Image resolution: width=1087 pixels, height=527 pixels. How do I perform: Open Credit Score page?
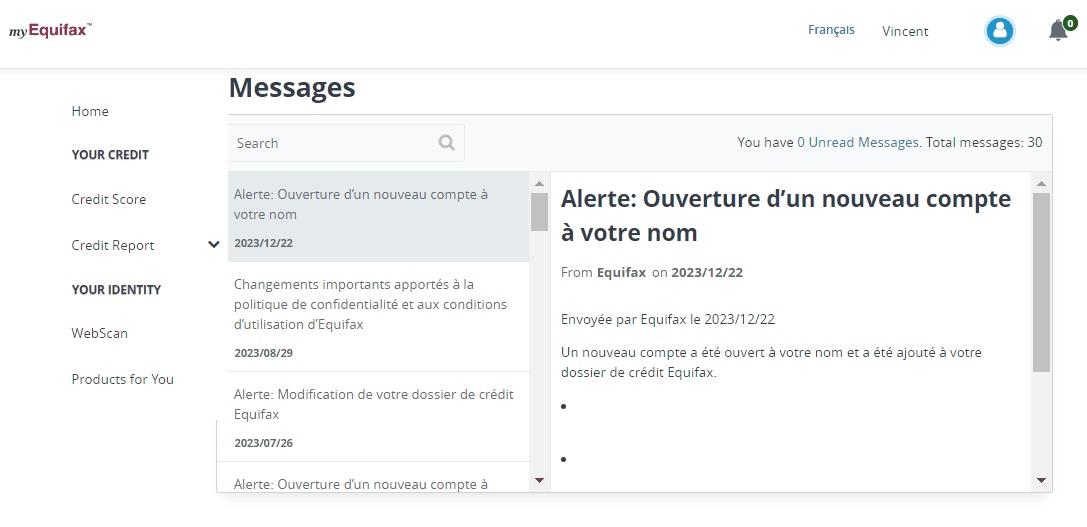[x=109, y=199]
